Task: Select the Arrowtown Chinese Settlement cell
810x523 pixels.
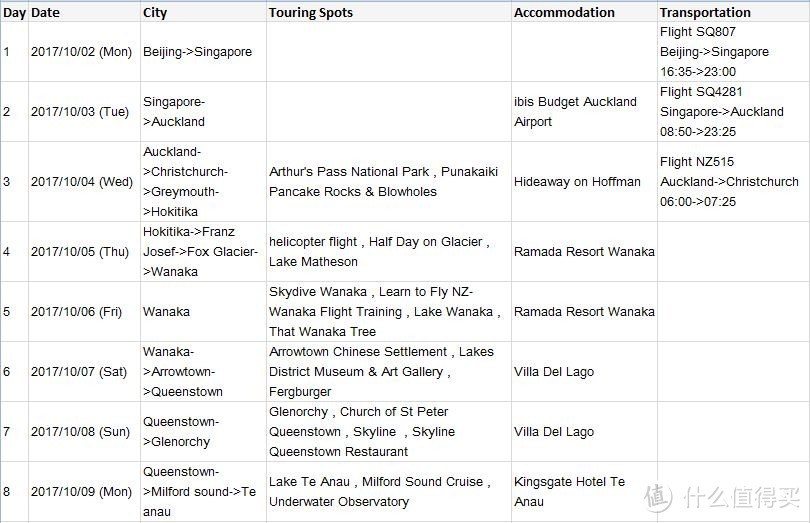Action: click(x=388, y=372)
